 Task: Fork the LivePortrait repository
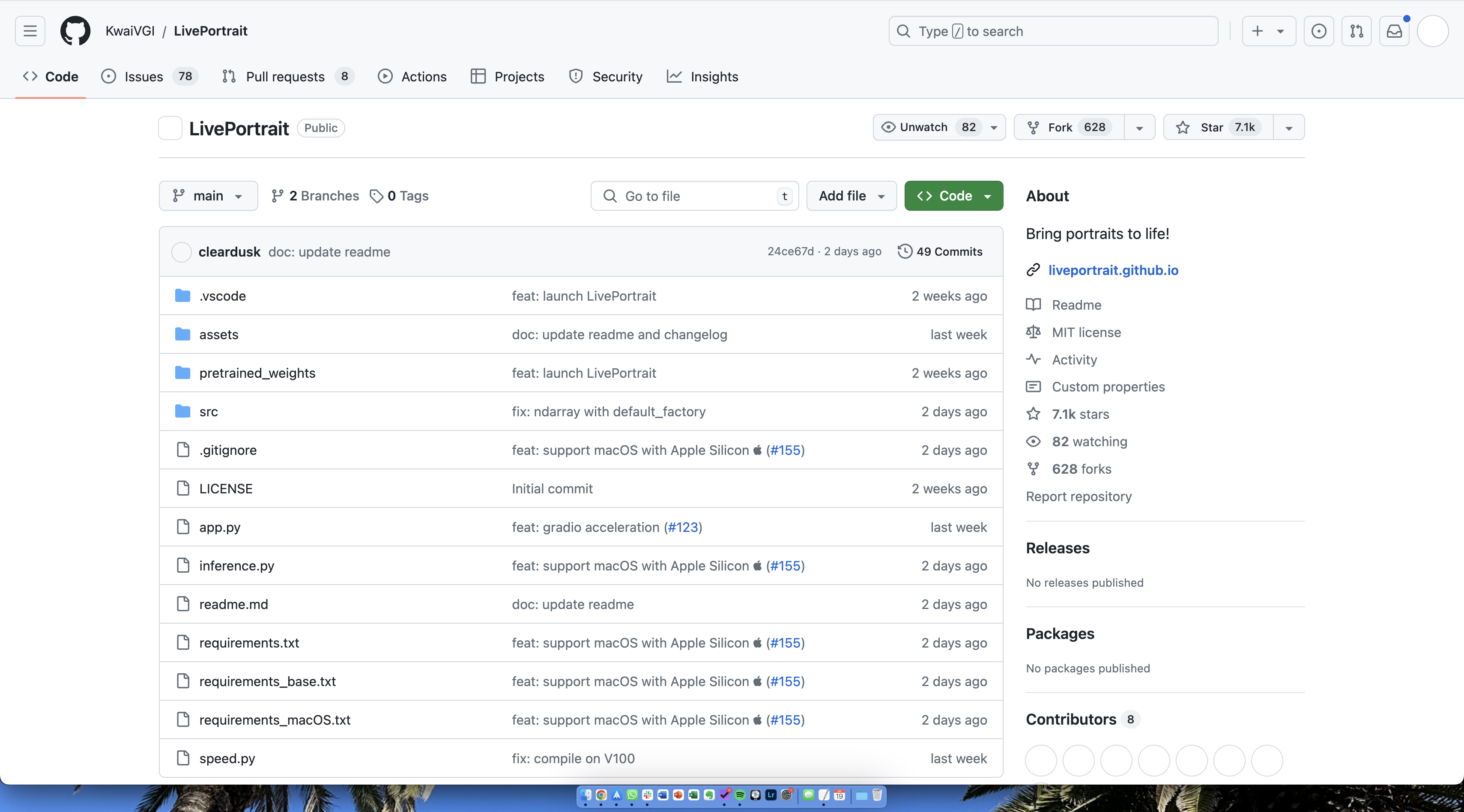point(1069,127)
